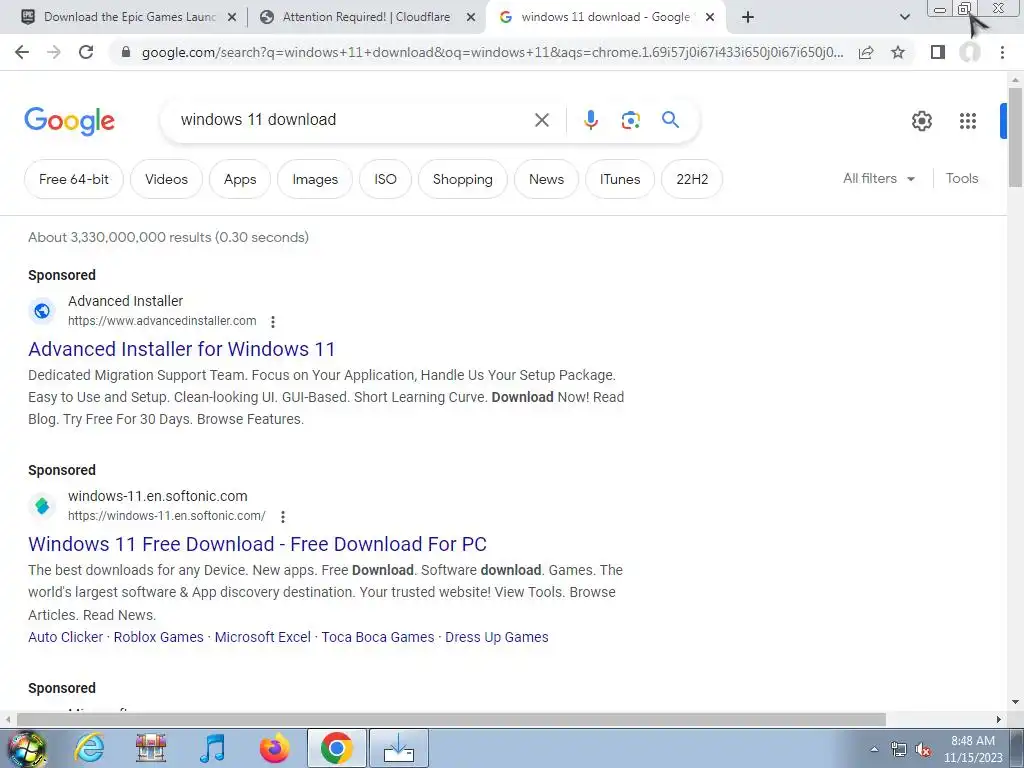Share this page using the share icon
Image resolution: width=1024 pixels, height=768 pixels.
[x=866, y=52]
